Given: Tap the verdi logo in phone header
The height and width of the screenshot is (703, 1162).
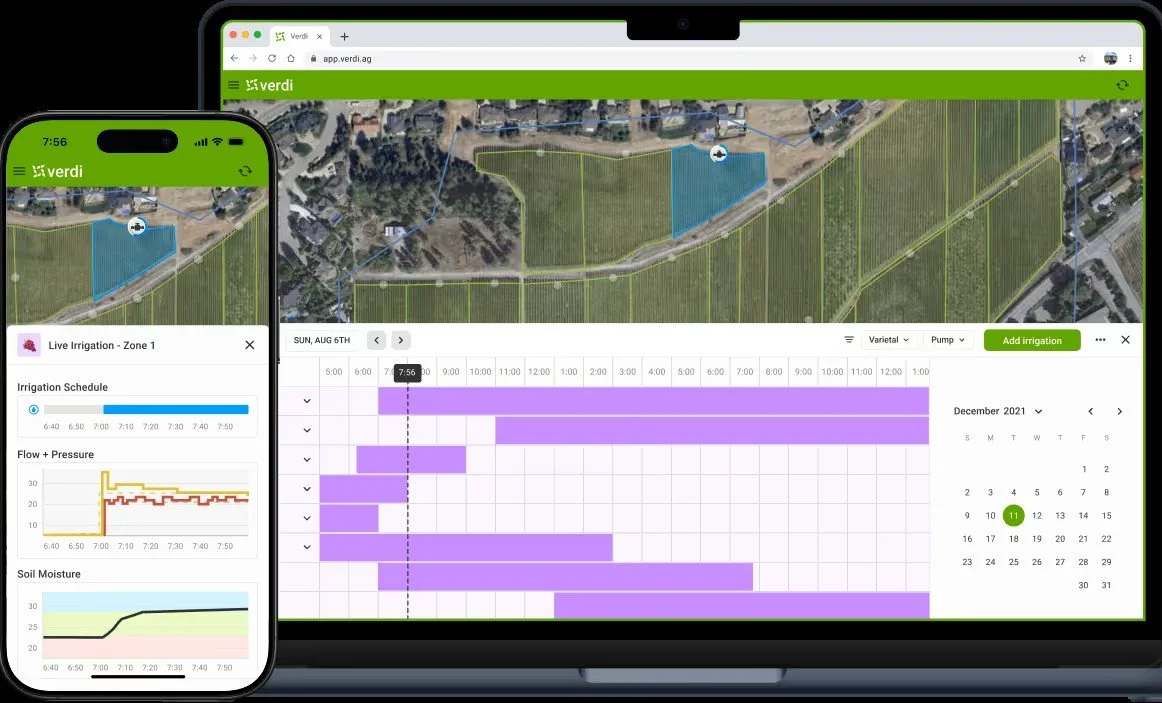Looking at the screenshot, I should pos(58,171).
